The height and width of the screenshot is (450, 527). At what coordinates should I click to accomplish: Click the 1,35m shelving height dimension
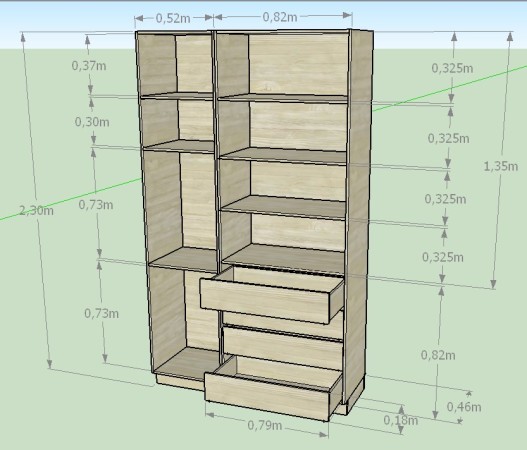[501, 166]
